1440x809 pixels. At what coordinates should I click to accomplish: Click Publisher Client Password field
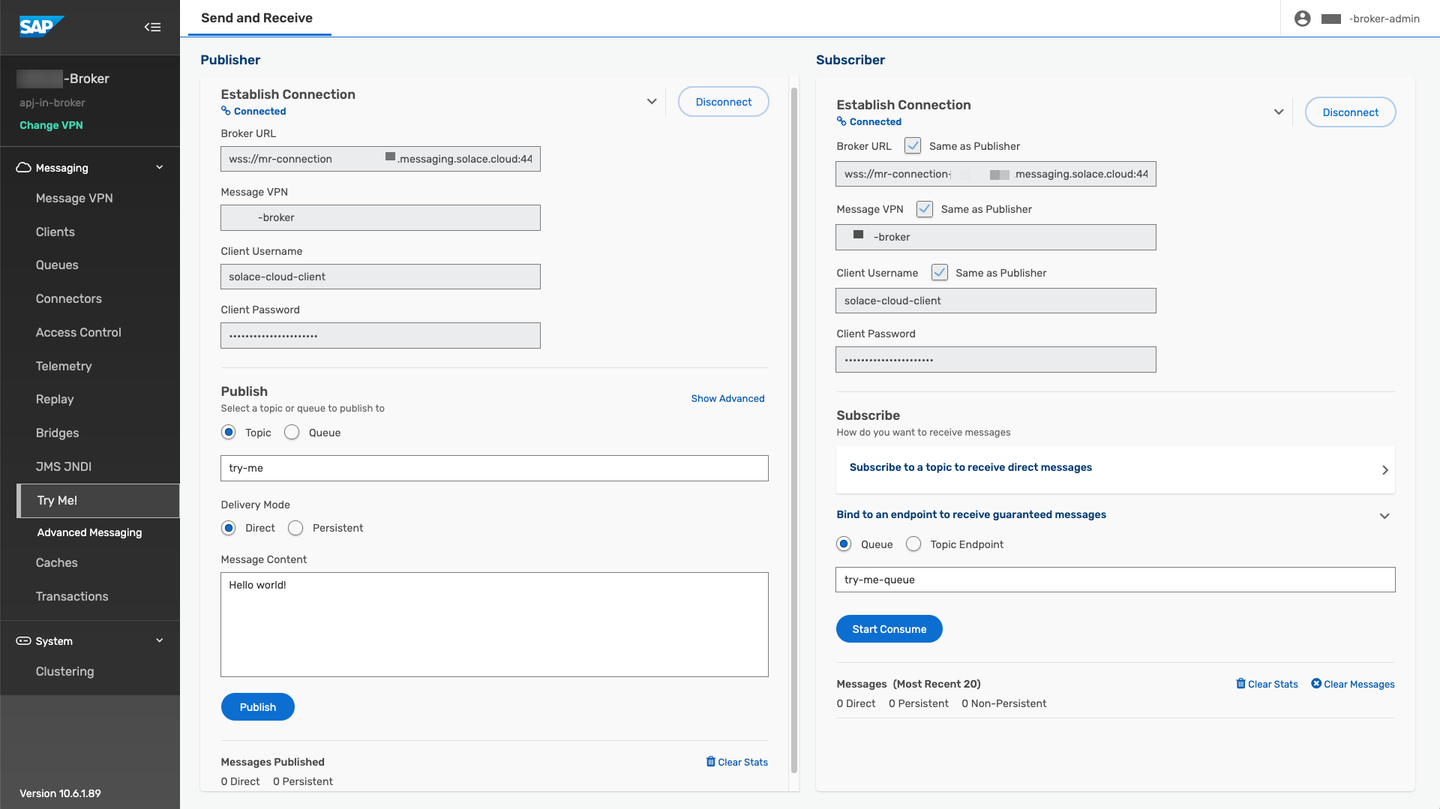pos(380,336)
